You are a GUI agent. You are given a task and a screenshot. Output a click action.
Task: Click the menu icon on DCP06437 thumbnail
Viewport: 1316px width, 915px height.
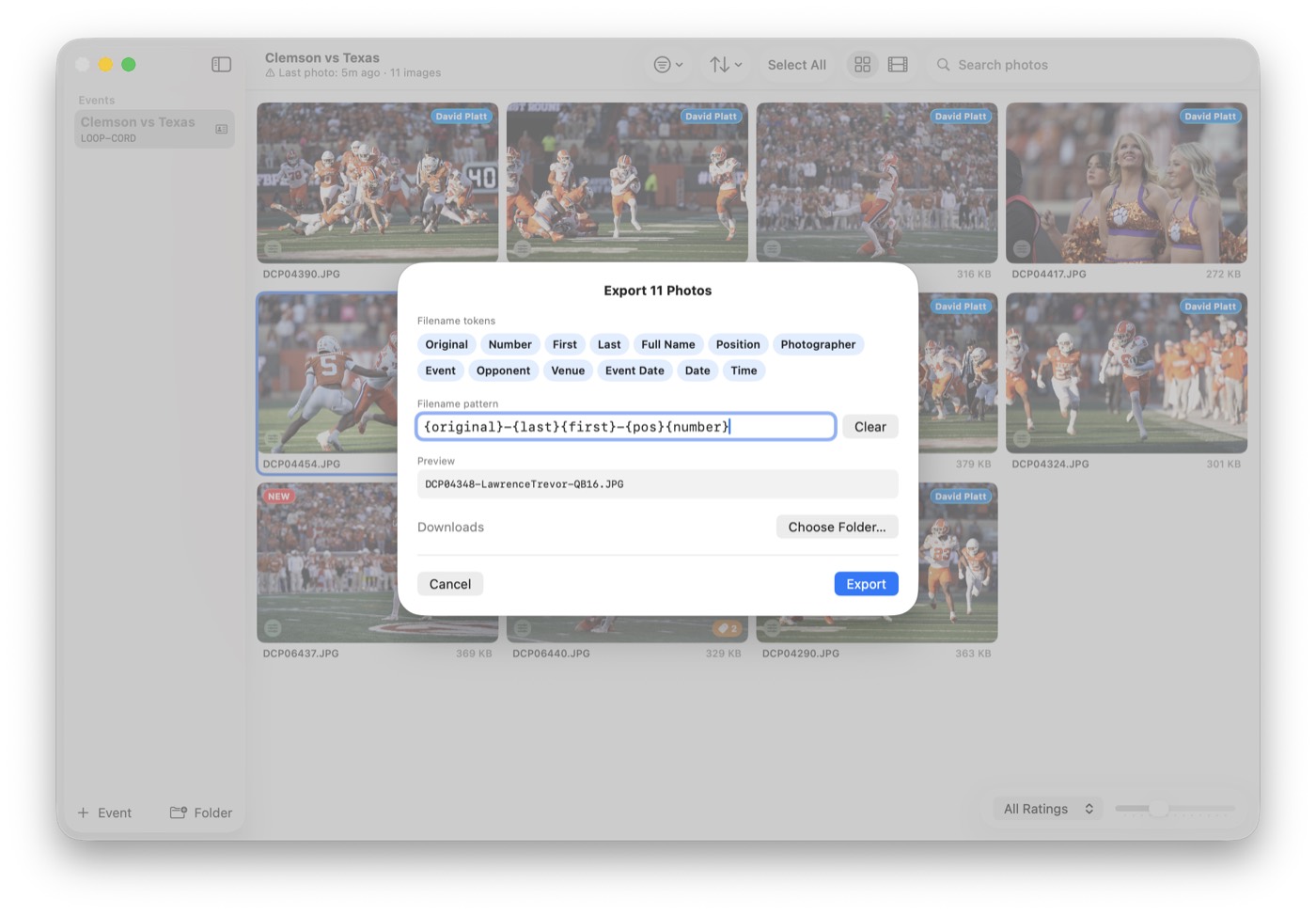pyautogui.click(x=273, y=627)
